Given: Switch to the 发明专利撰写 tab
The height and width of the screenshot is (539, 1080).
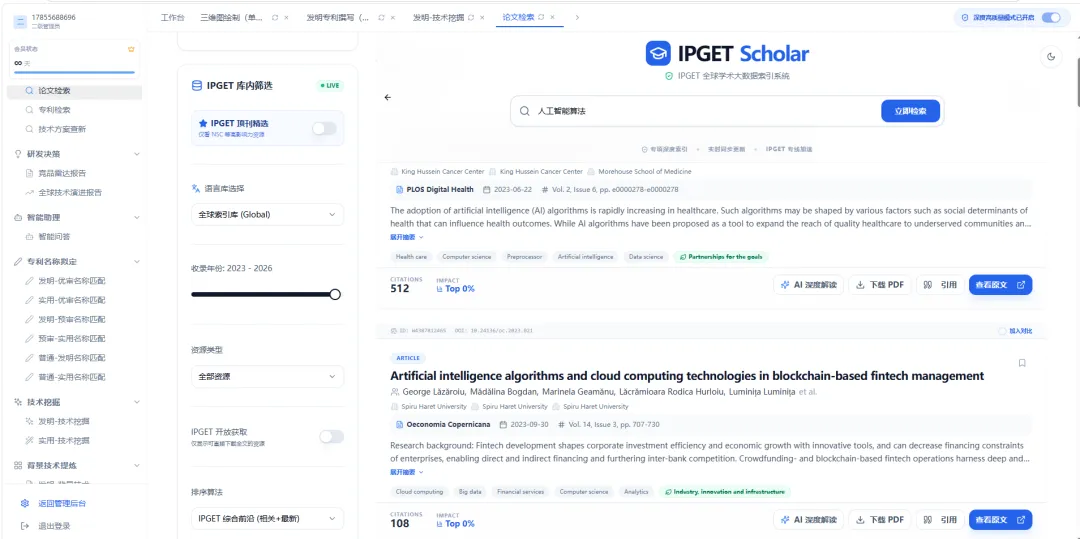Looking at the screenshot, I should [338, 17].
